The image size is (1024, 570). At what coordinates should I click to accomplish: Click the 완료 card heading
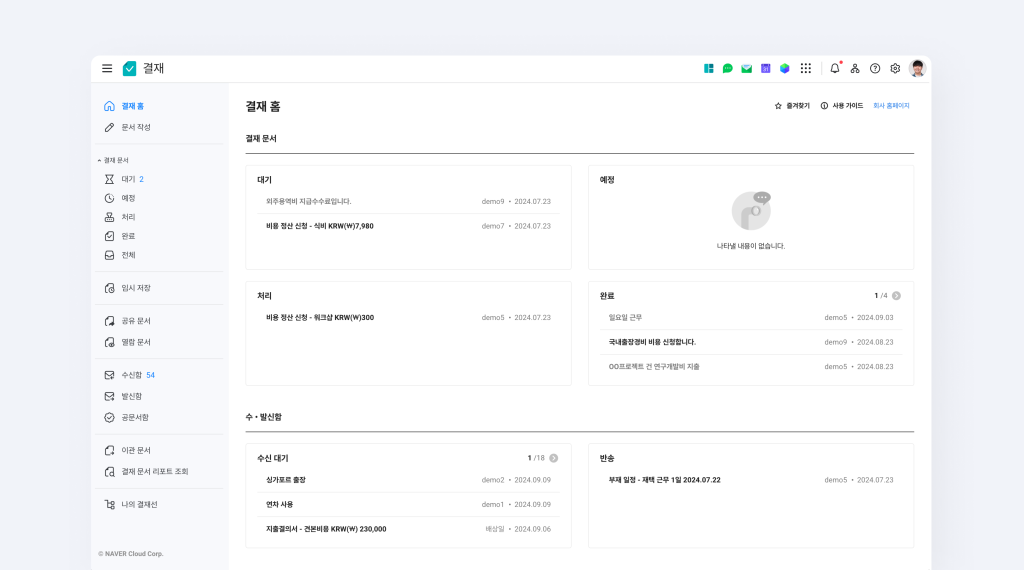(x=607, y=296)
